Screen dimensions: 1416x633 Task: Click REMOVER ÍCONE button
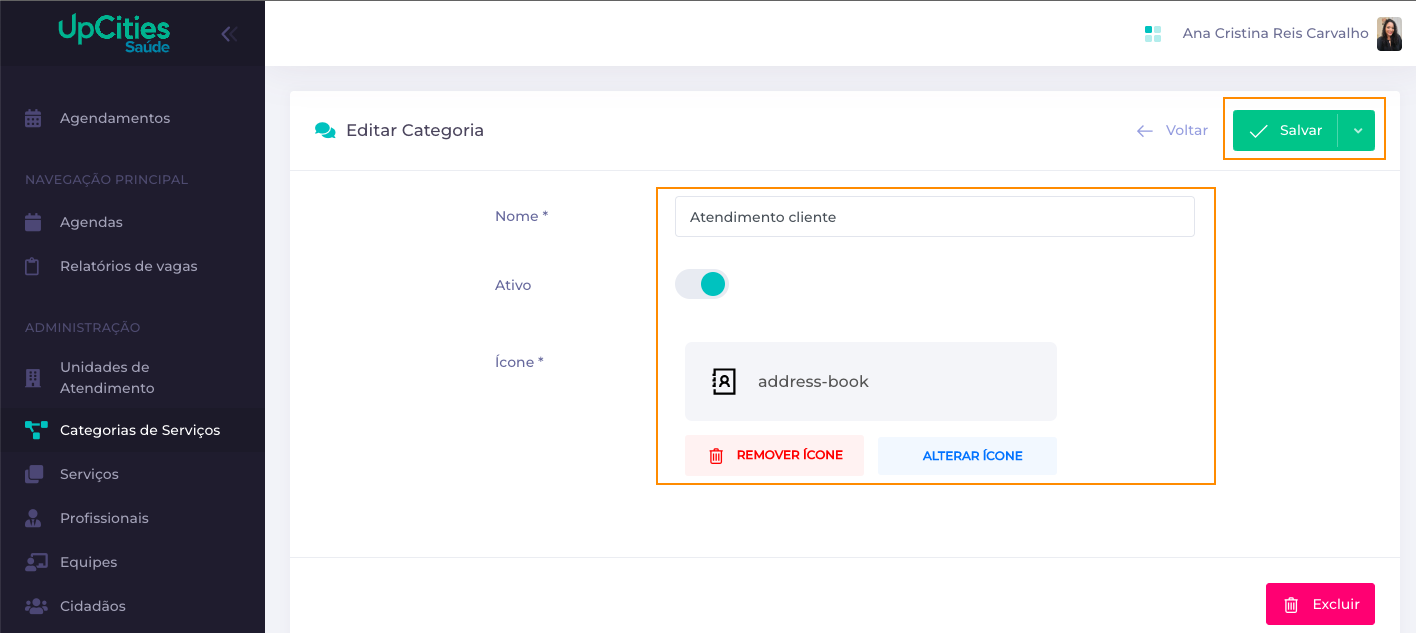click(x=774, y=455)
